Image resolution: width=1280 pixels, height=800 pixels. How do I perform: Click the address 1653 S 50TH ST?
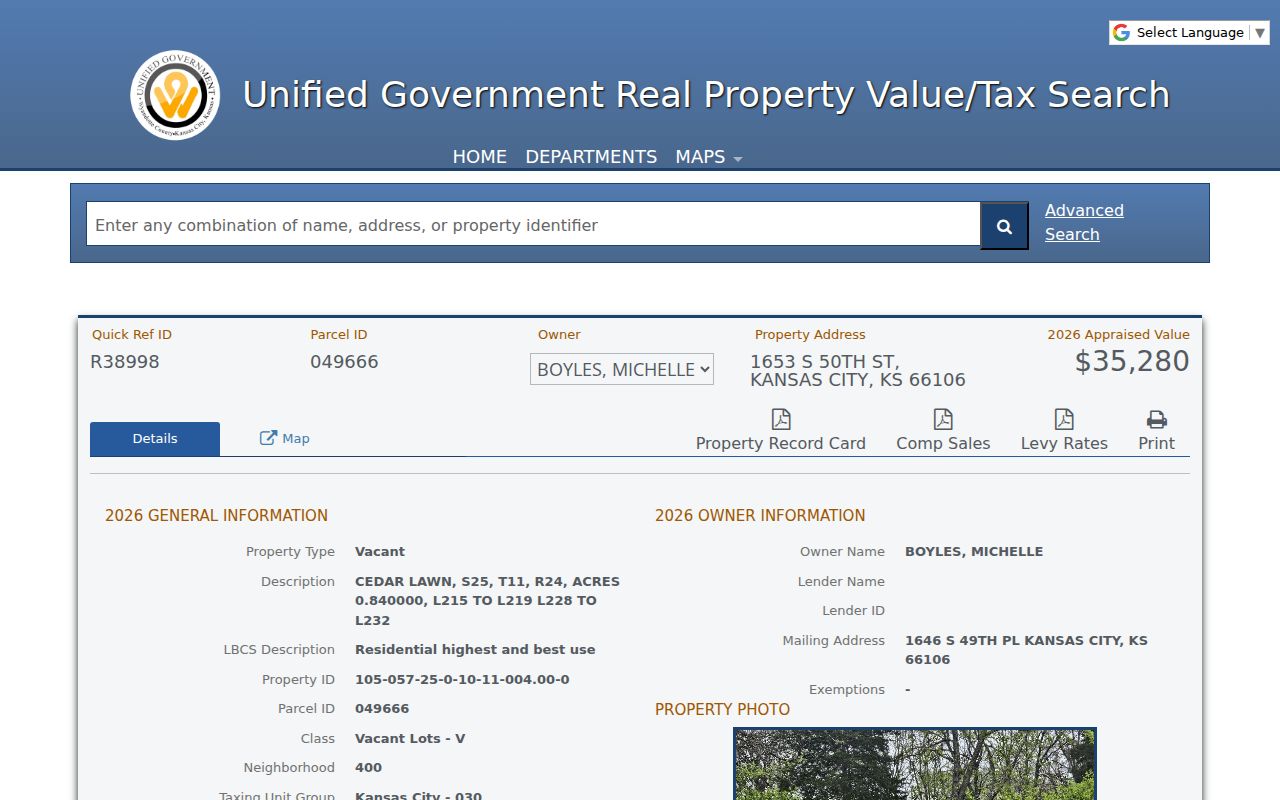point(824,362)
